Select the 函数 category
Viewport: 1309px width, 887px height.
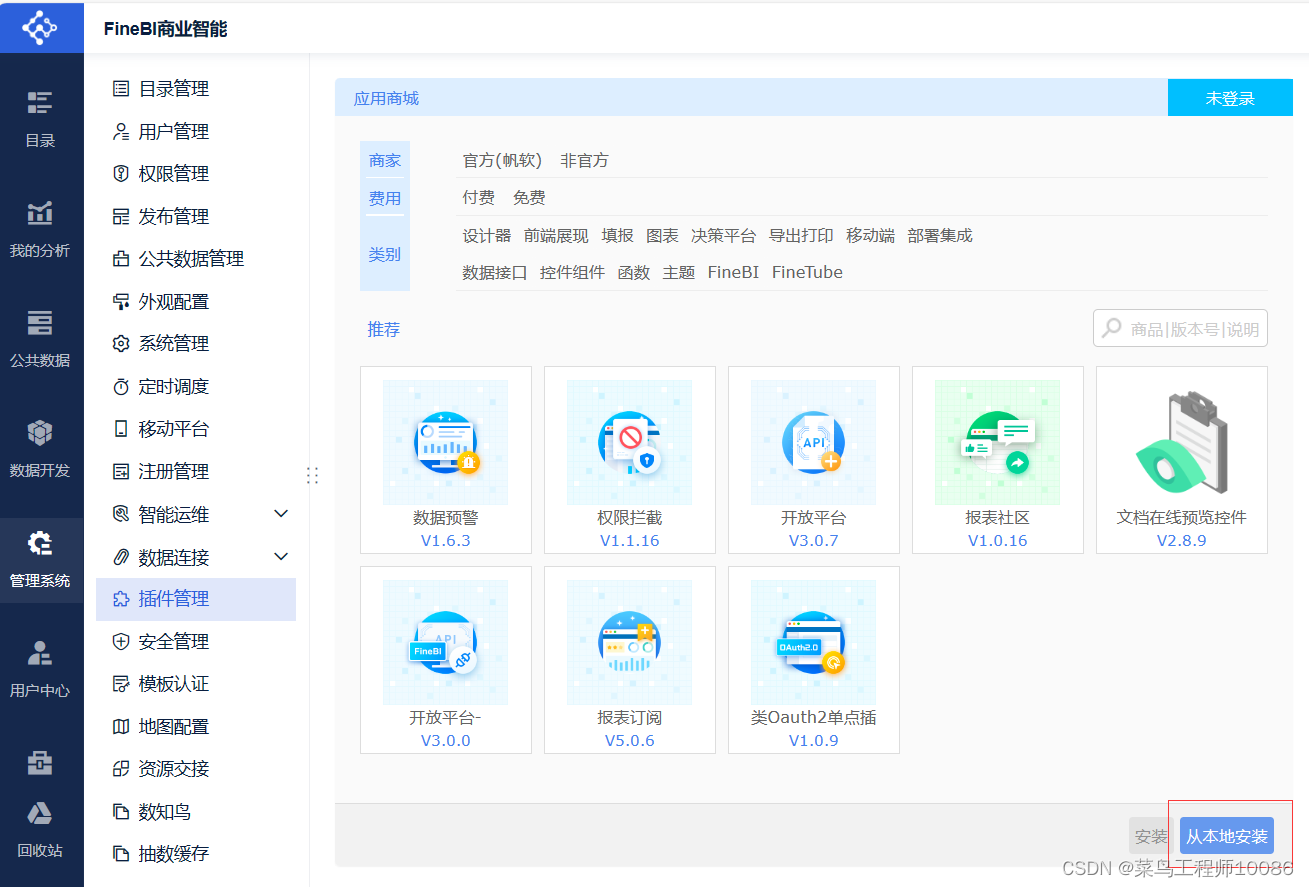[633, 272]
